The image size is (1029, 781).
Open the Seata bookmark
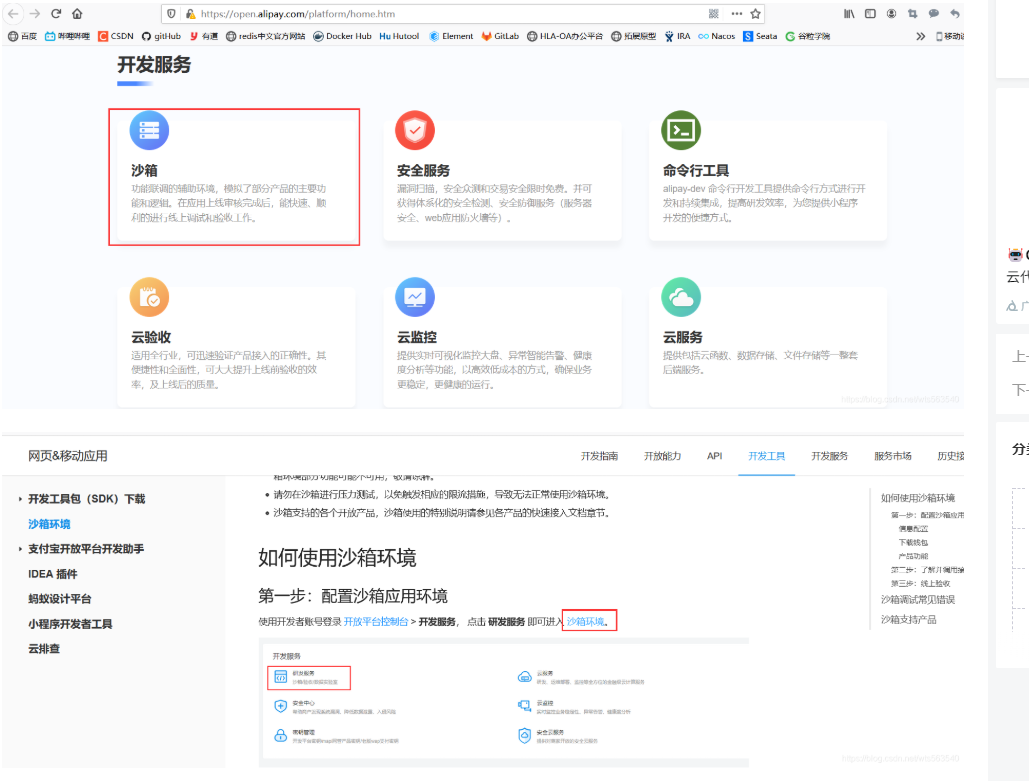tap(760, 36)
